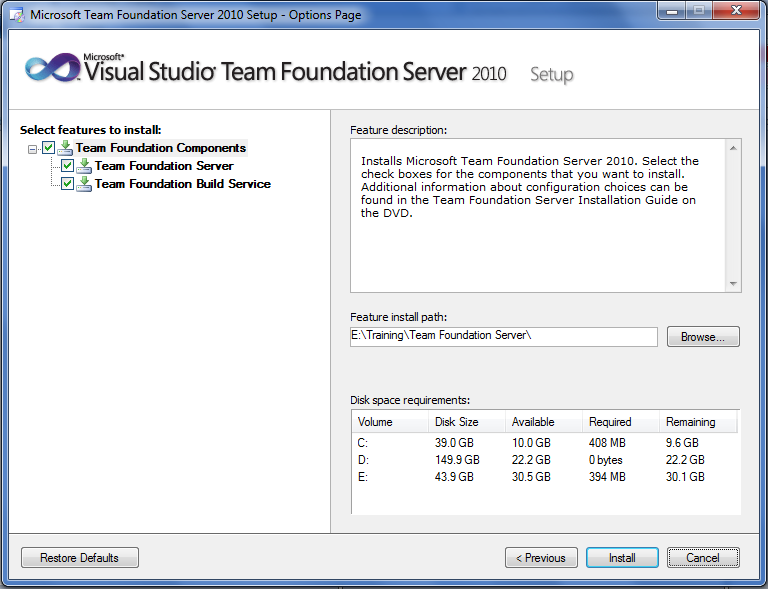Click the 43.9 GB disk size cell
The image size is (768, 589).
pyautogui.click(x=454, y=477)
